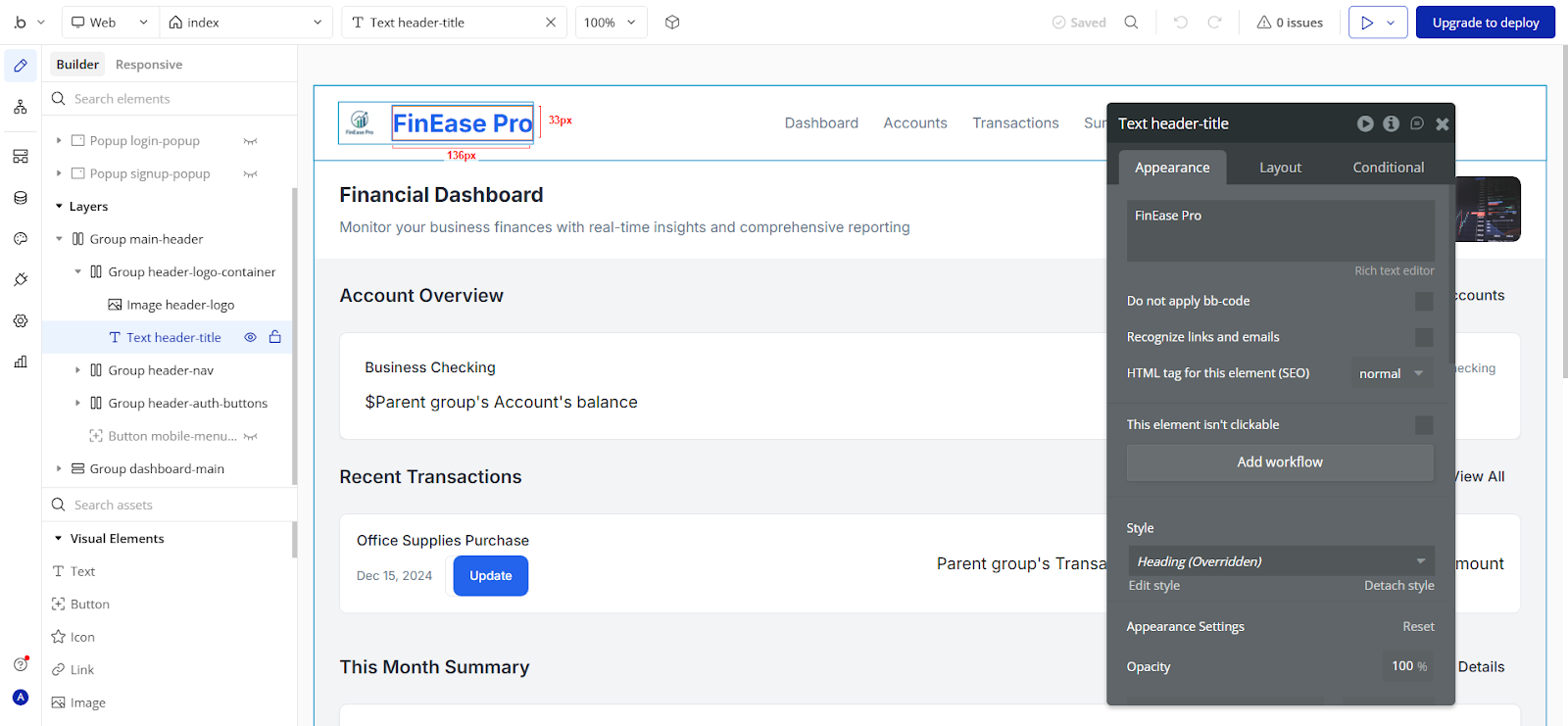Click the Bubble logo menu

[x=29, y=22]
